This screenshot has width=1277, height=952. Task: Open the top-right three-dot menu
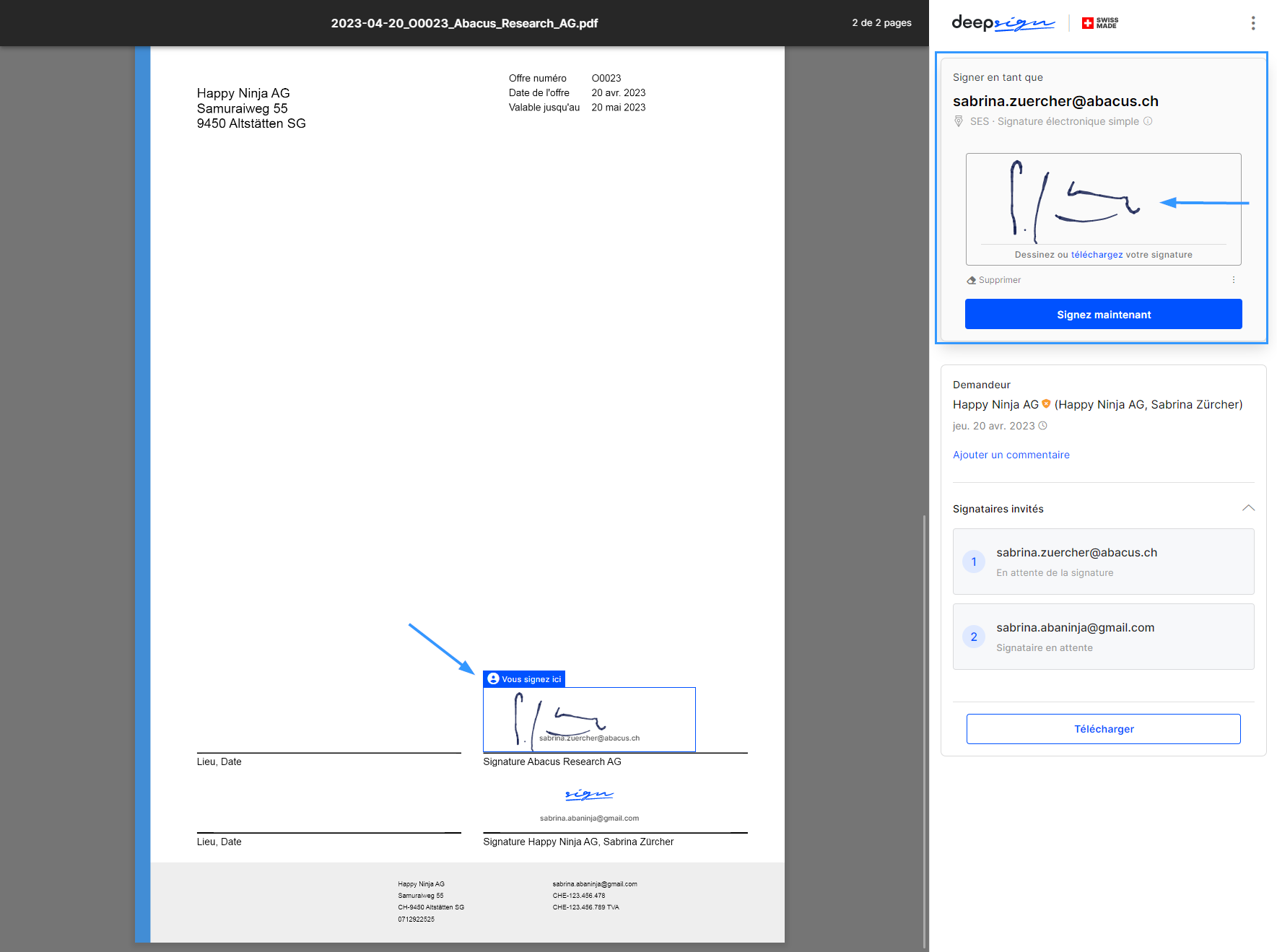[1252, 23]
